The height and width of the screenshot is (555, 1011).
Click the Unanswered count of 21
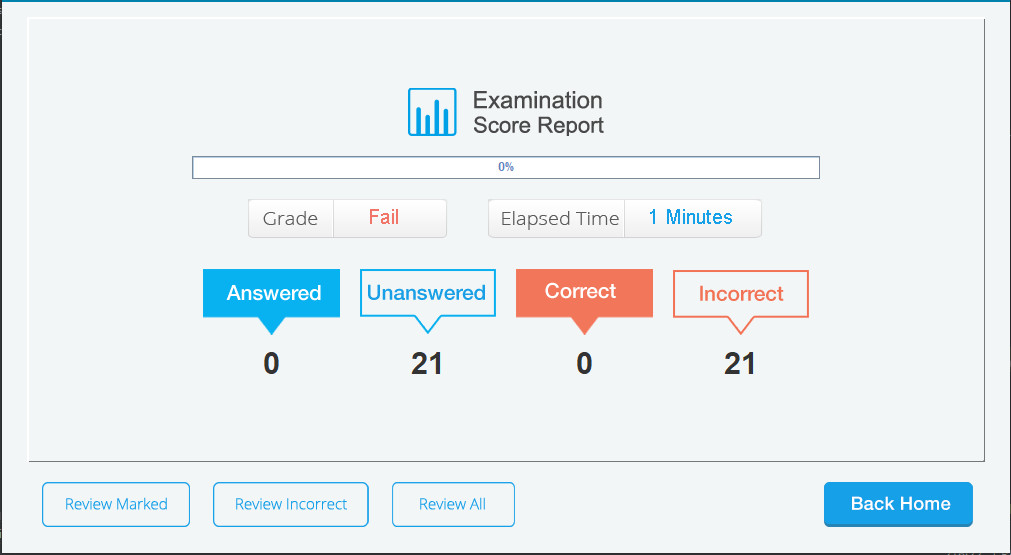(427, 364)
